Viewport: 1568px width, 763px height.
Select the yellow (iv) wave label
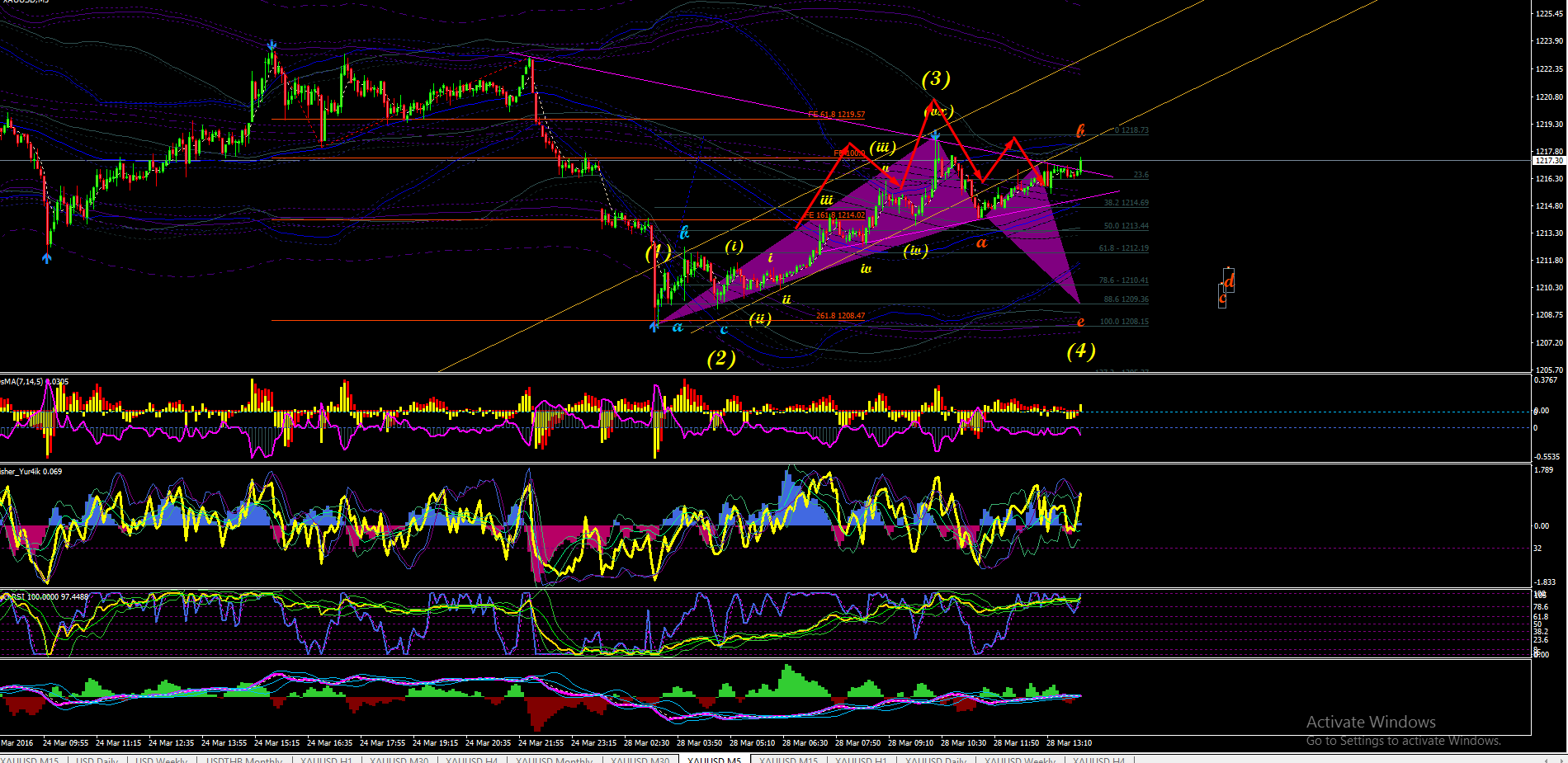tap(915, 250)
